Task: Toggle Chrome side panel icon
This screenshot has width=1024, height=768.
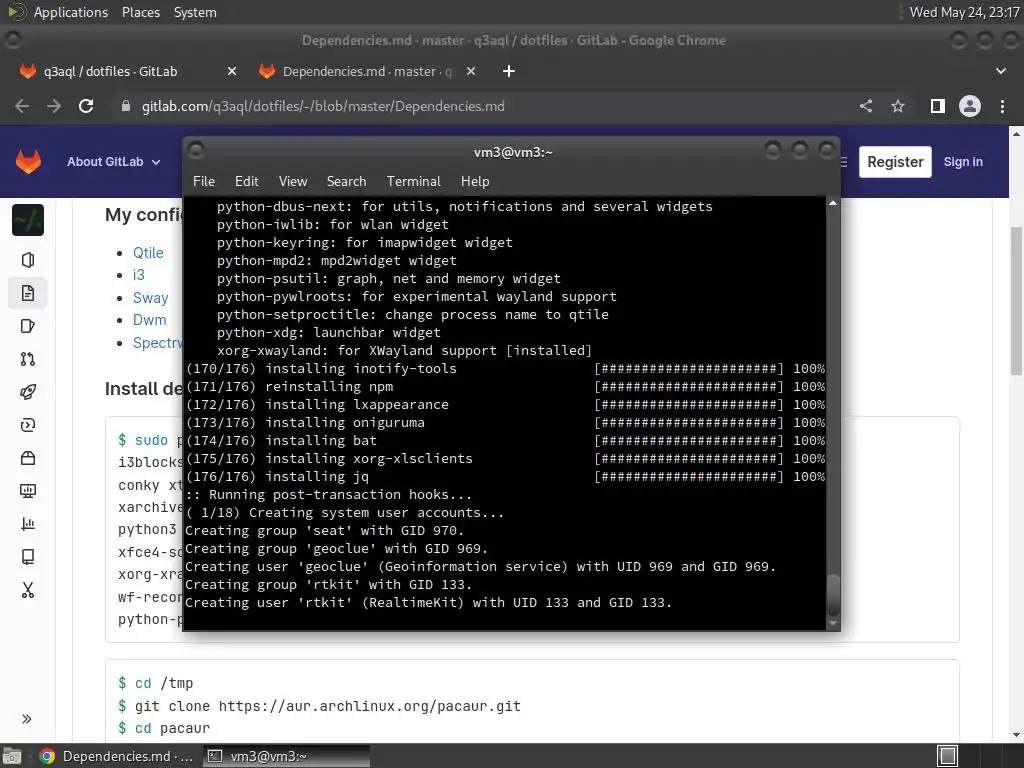Action: [938, 106]
